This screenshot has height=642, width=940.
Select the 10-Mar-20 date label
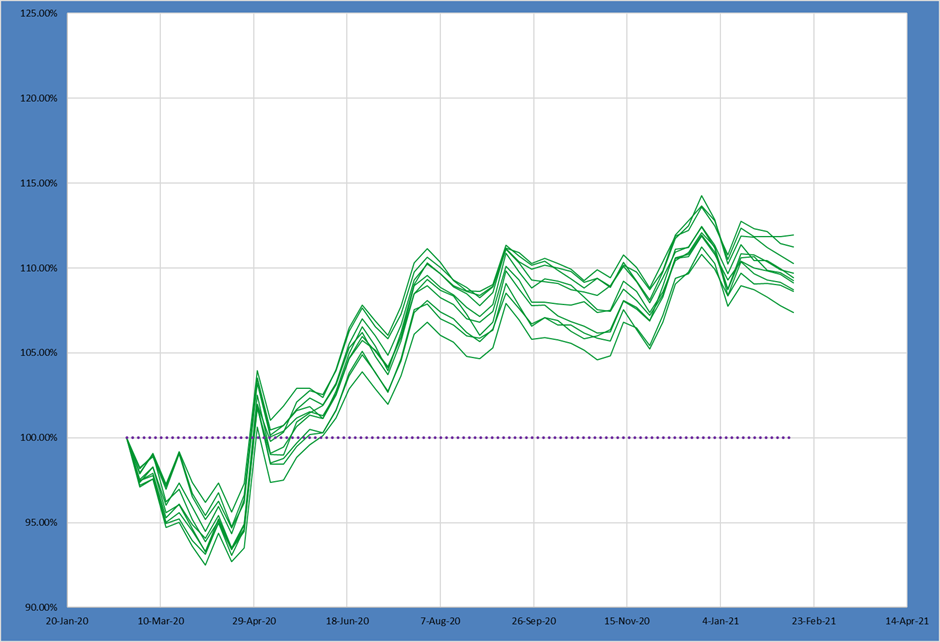161,621
